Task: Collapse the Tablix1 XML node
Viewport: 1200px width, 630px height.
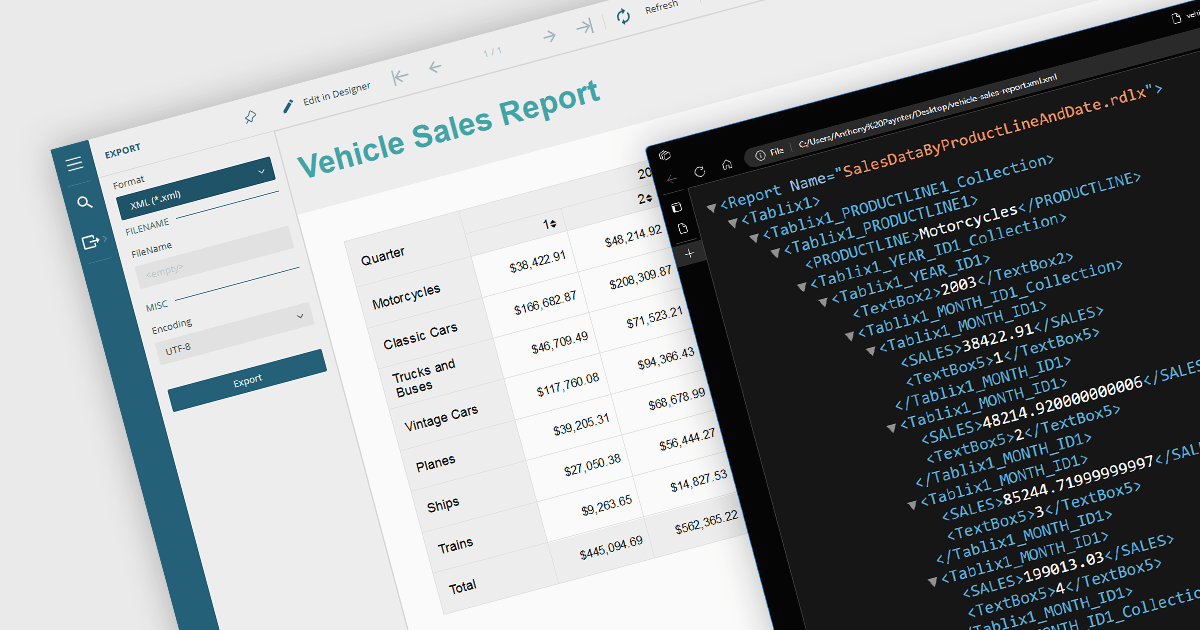Action: tap(732, 221)
